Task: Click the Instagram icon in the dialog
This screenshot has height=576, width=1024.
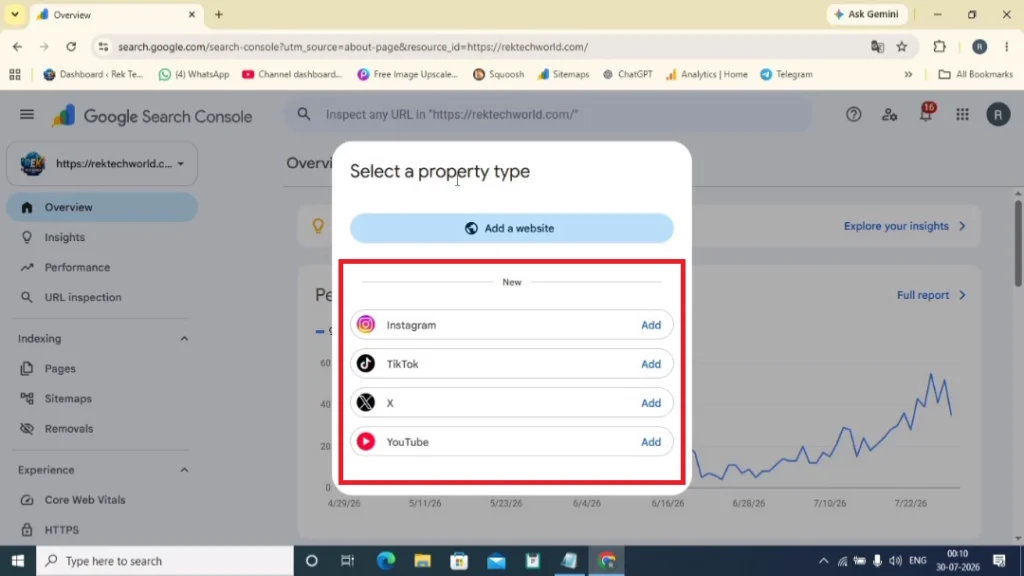Action: [x=366, y=325]
